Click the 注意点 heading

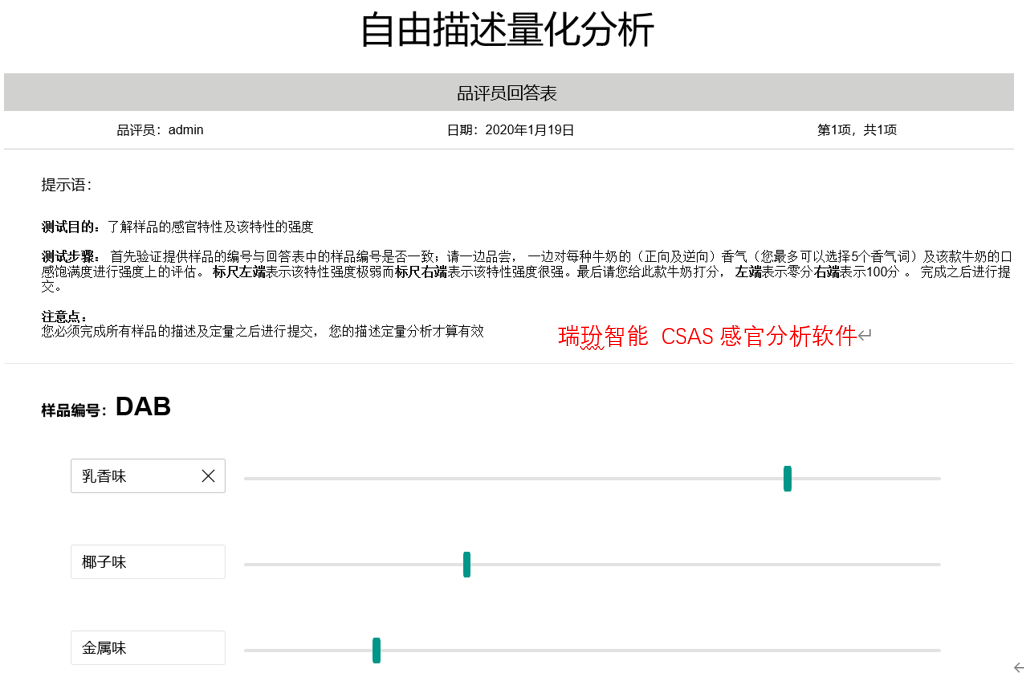[63, 317]
